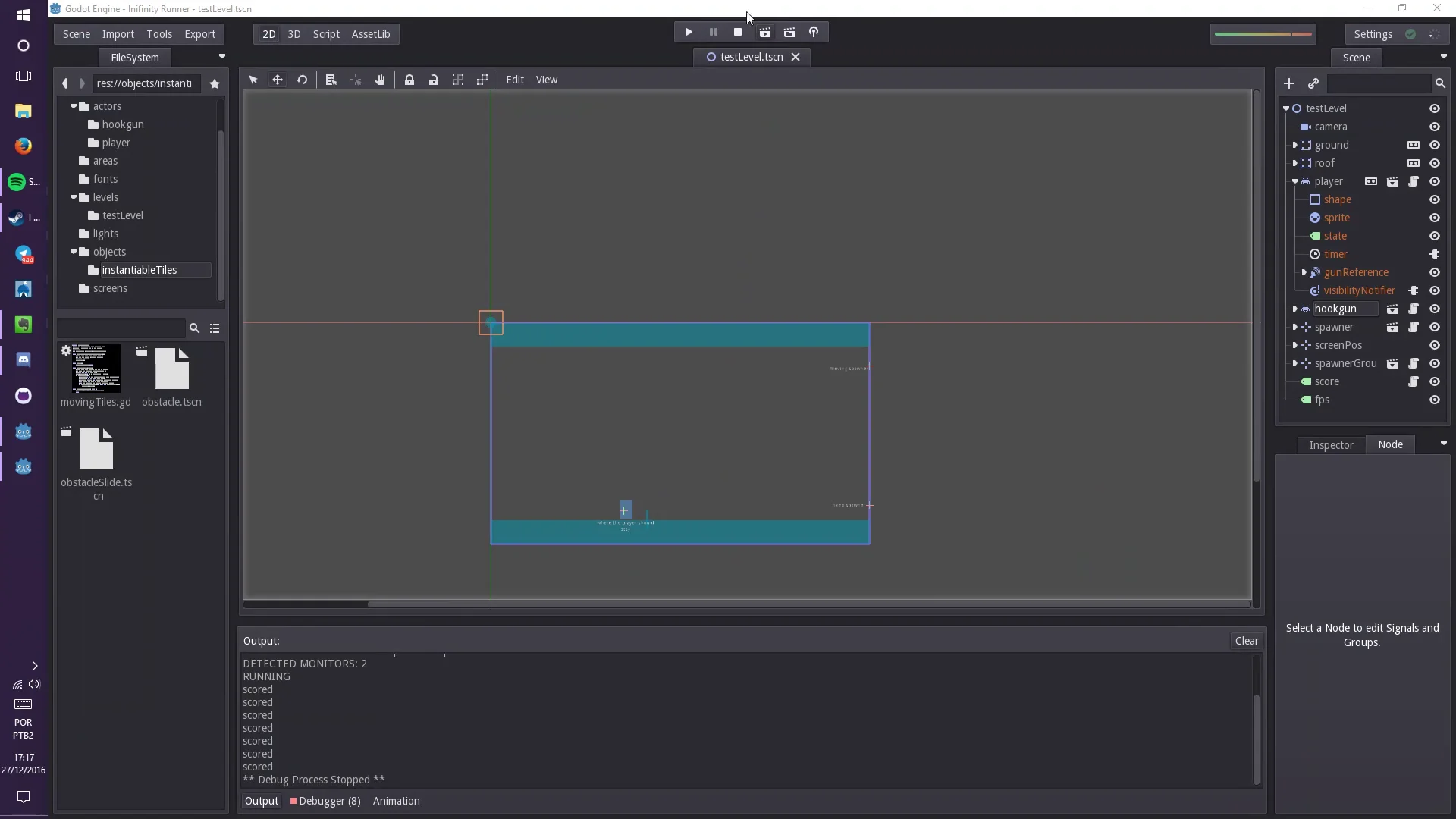Lock the selected object
Viewport: 1456px width, 819px height.
pos(409,80)
